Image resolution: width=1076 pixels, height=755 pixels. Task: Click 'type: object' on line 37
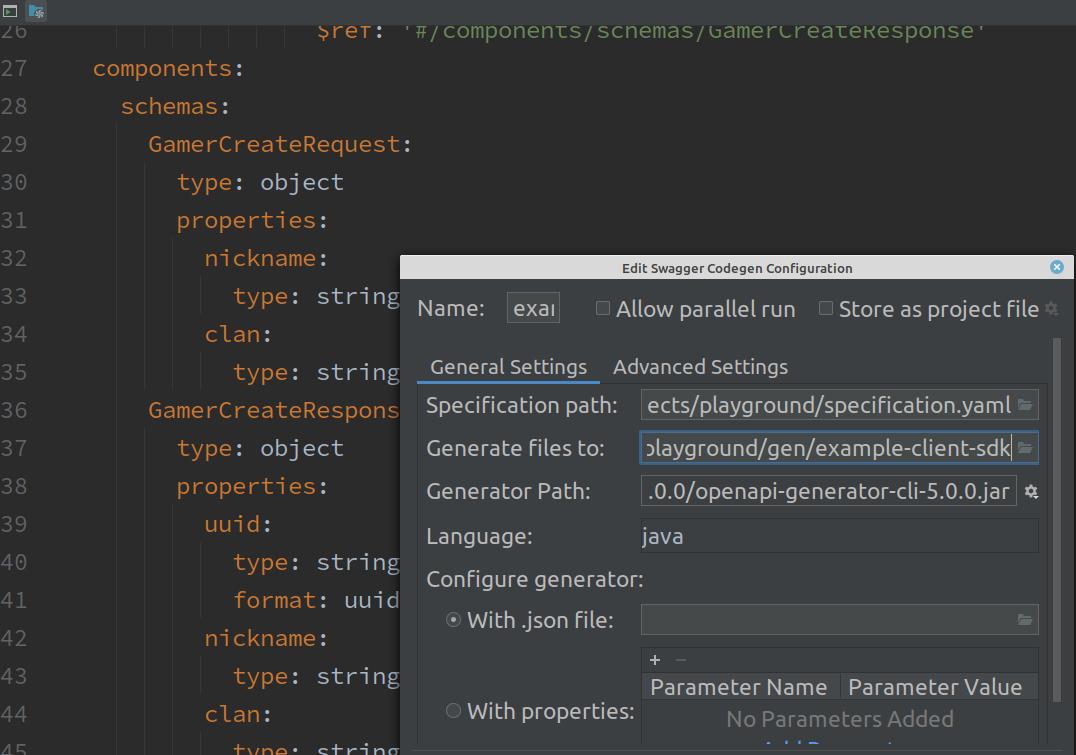[x=260, y=448]
